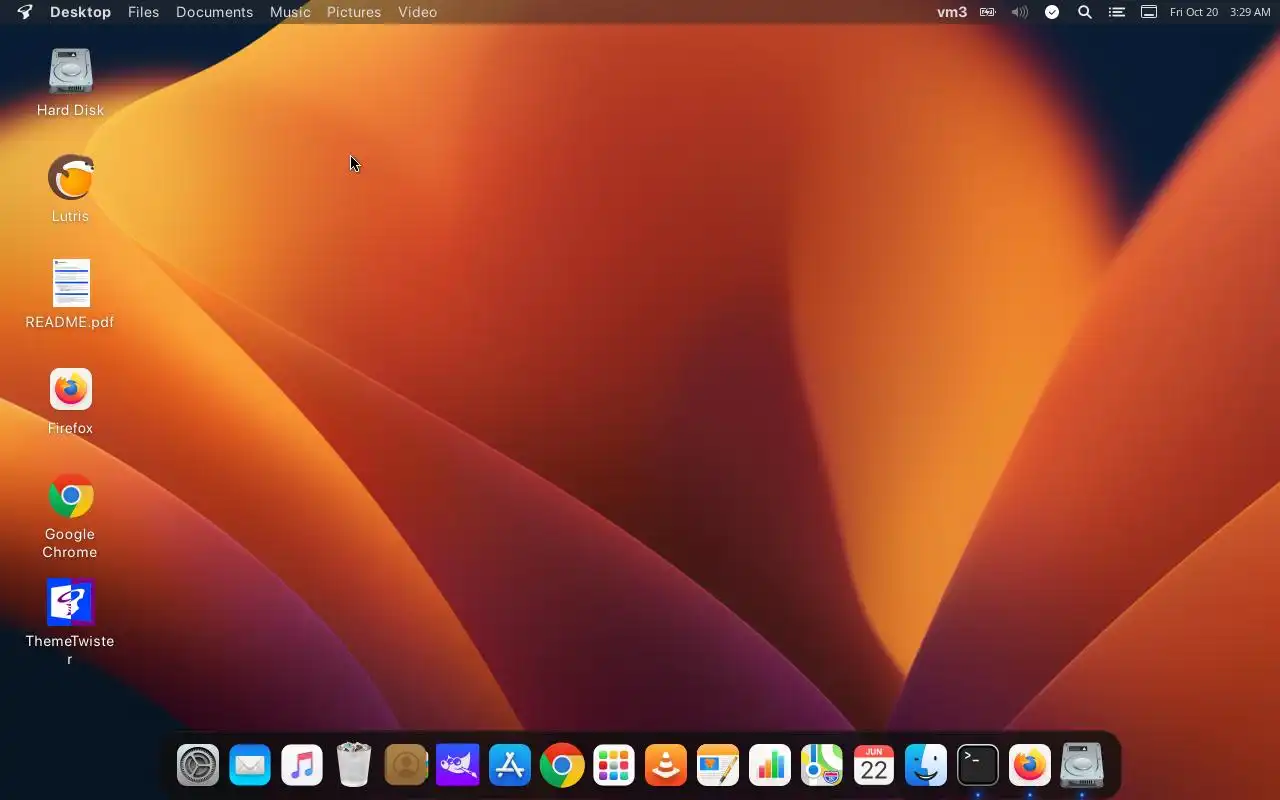The image size is (1280, 800).
Task: Launch the Maps app in dock
Action: (x=822, y=766)
